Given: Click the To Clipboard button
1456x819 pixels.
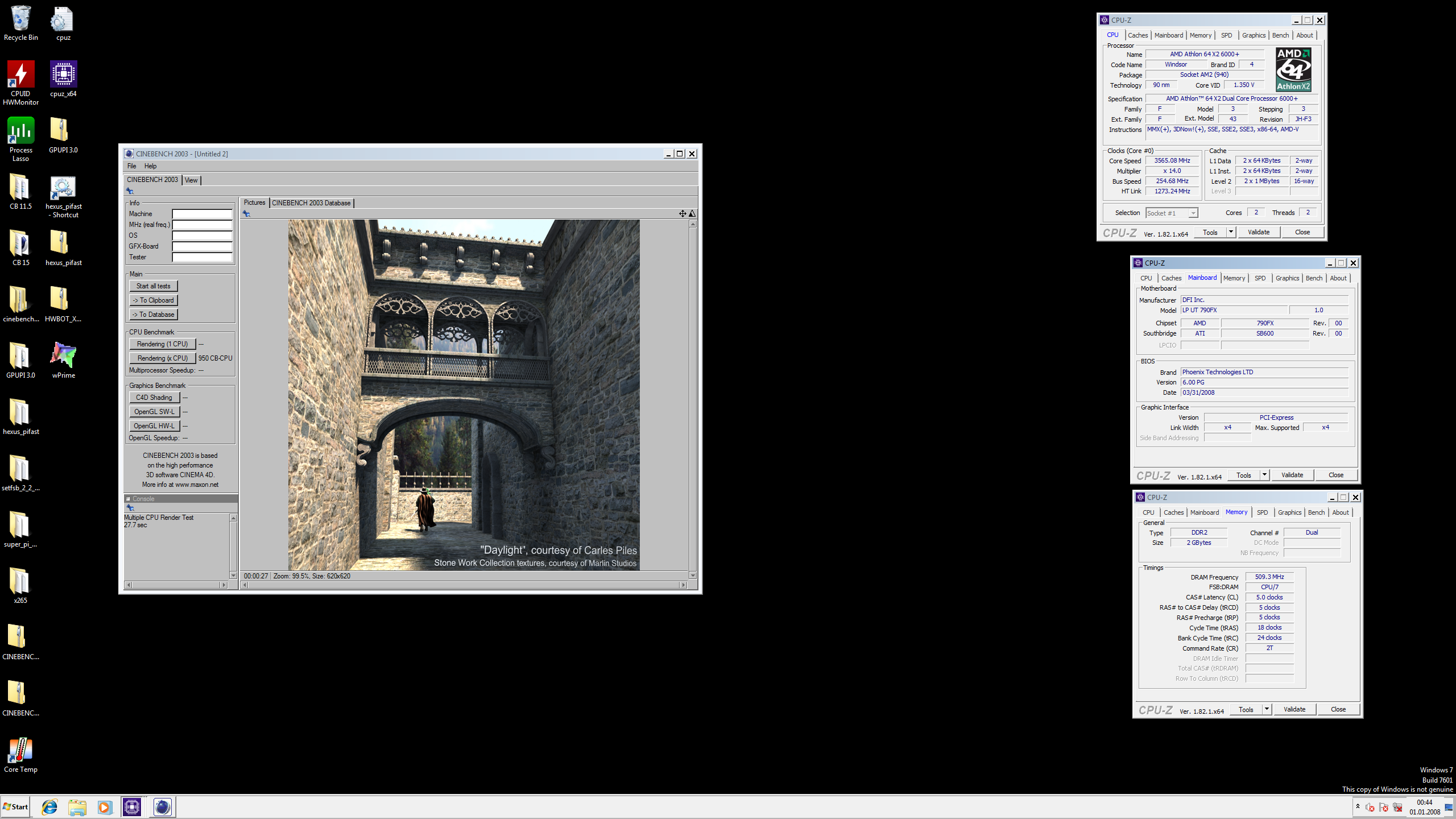Looking at the screenshot, I should click(x=154, y=300).
